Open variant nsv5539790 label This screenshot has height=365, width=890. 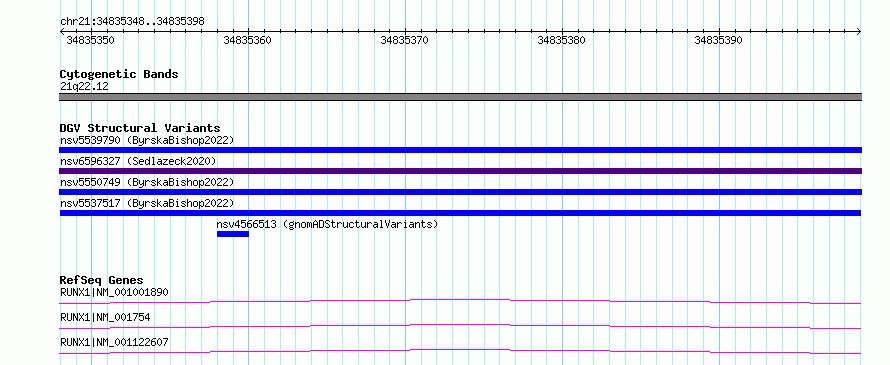pos(147,140)
